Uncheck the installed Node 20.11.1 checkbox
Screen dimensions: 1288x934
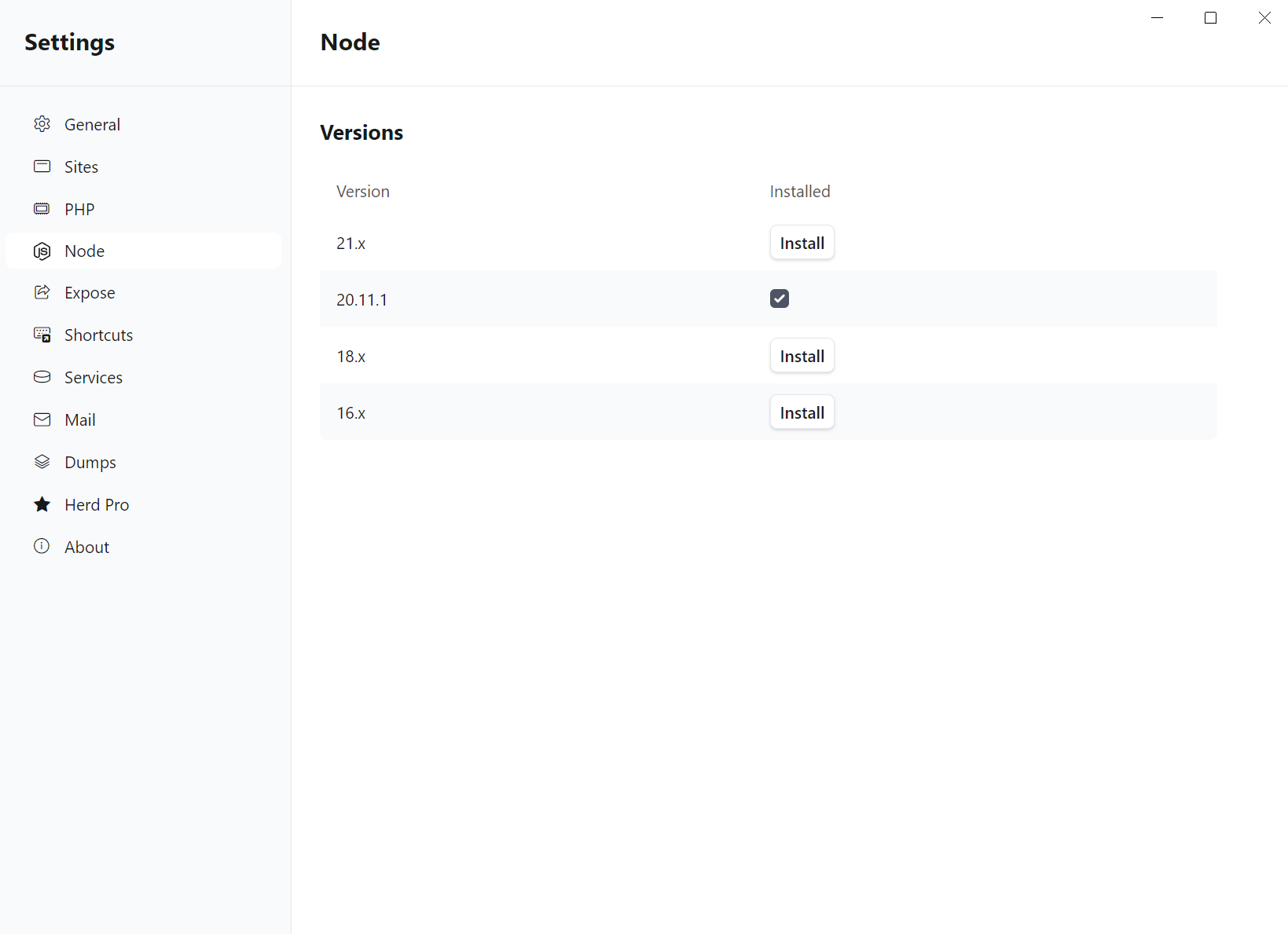point(779,299)
